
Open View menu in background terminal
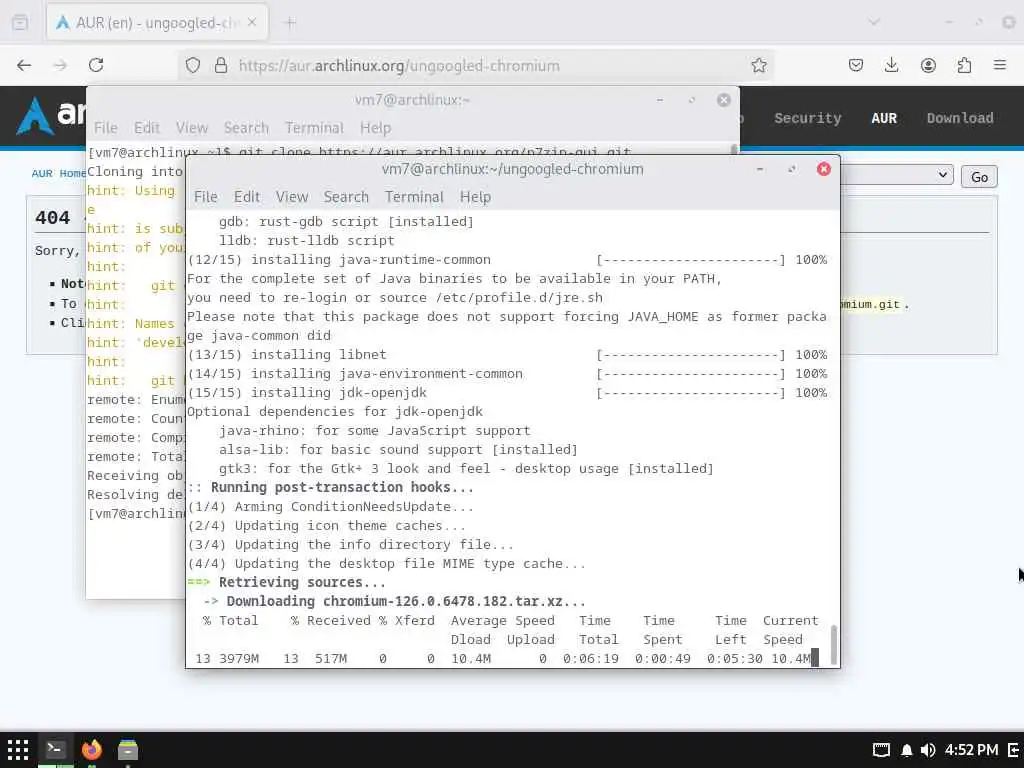pyautogui.click(x=191, y=127)
